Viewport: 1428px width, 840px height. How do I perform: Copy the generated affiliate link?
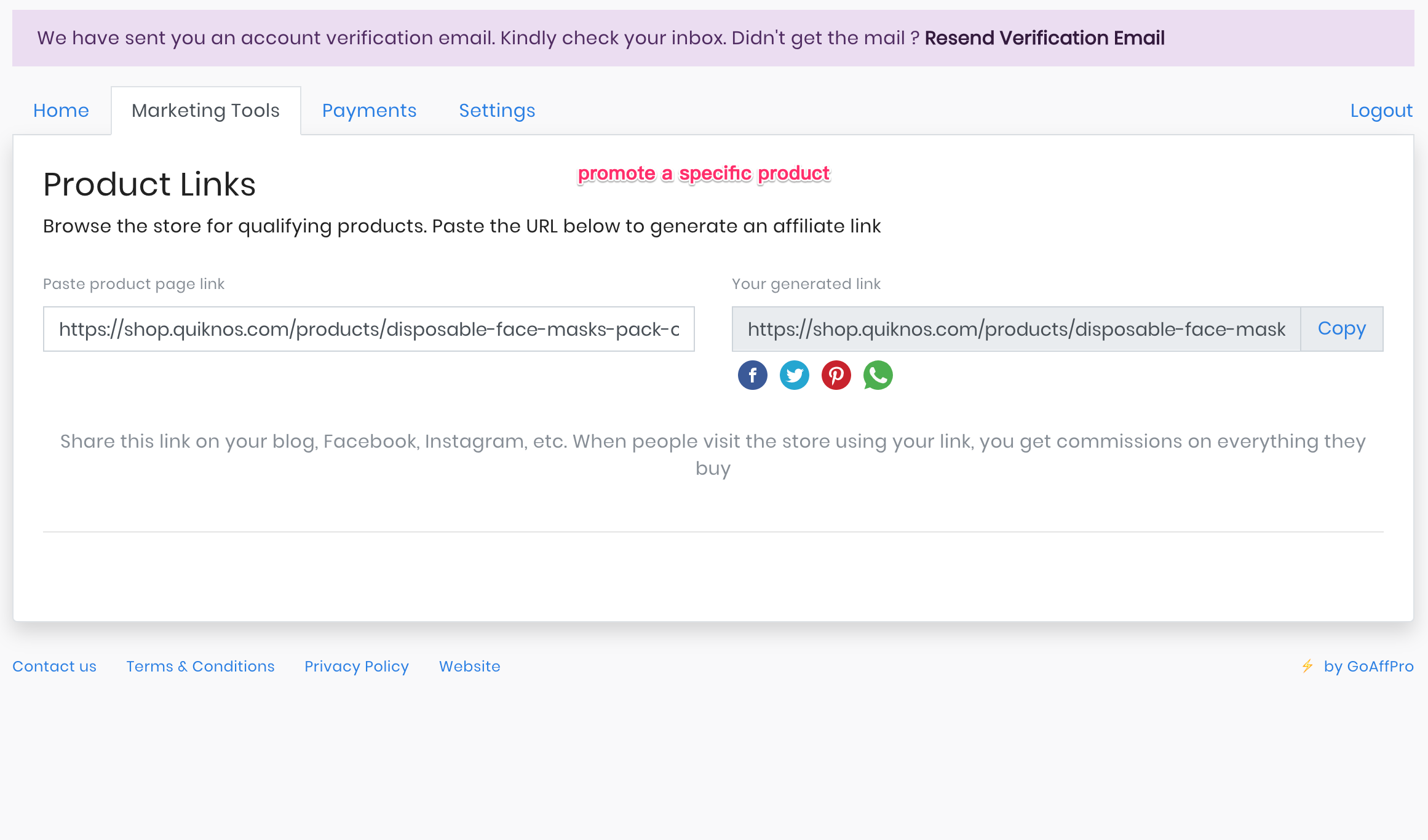click(x=1341, y=329)
